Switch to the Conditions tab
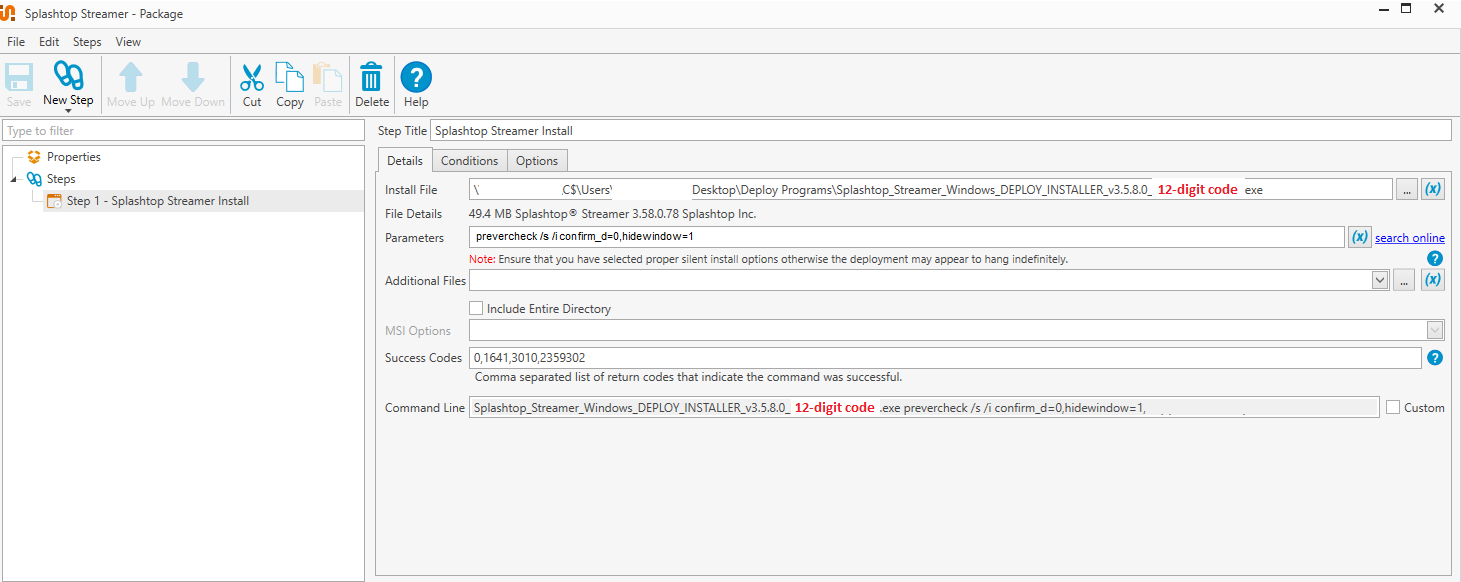1461x582 pixels. [469, 161]
